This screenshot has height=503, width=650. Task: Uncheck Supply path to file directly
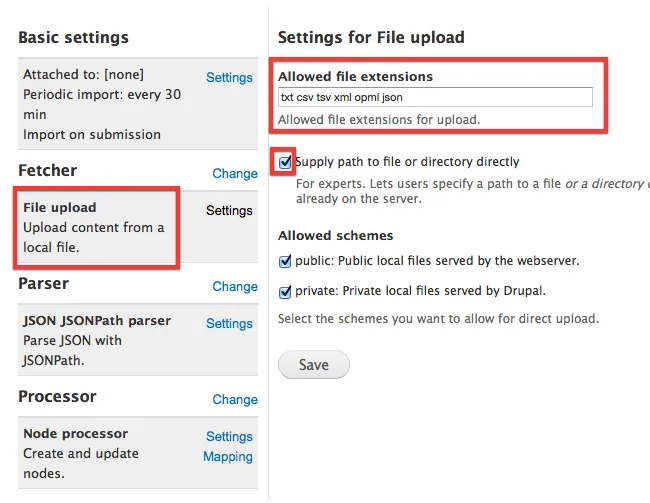(x=286, y=161)
